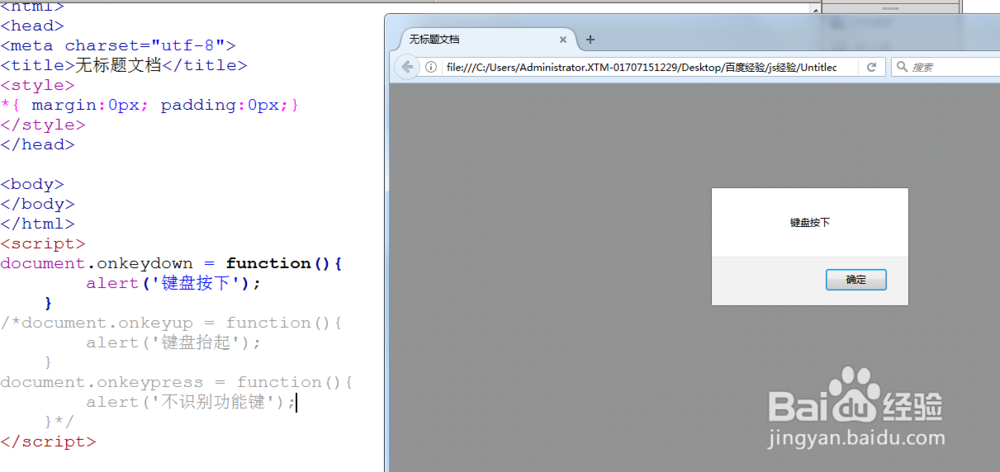Click the comment end }*/ line
The image size is (1000, 472).
(59, 422)
